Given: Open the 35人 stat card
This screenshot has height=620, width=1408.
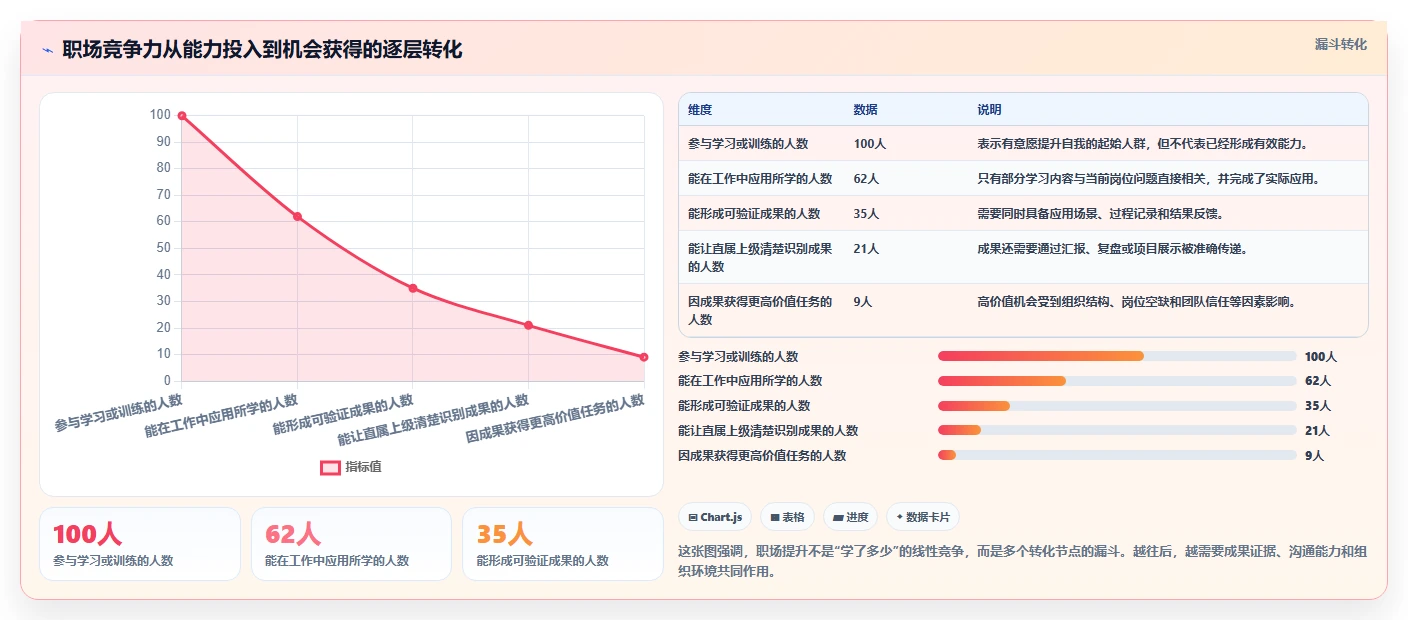Looking at the screenshot, I should (x=563, y=544).
